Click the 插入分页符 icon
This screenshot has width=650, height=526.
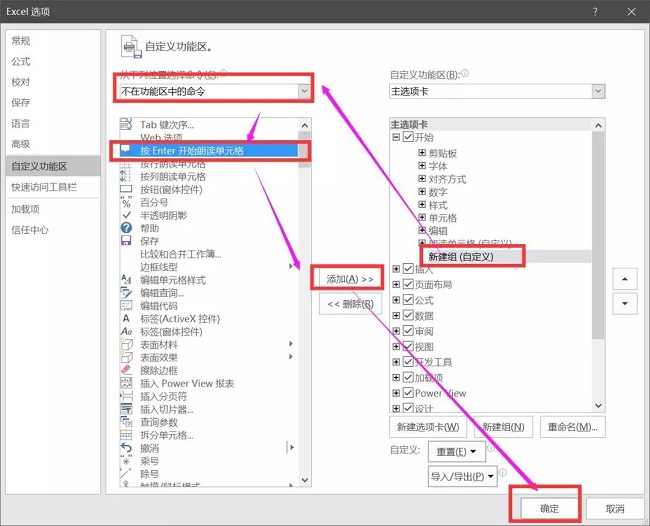tap(126, 396)
